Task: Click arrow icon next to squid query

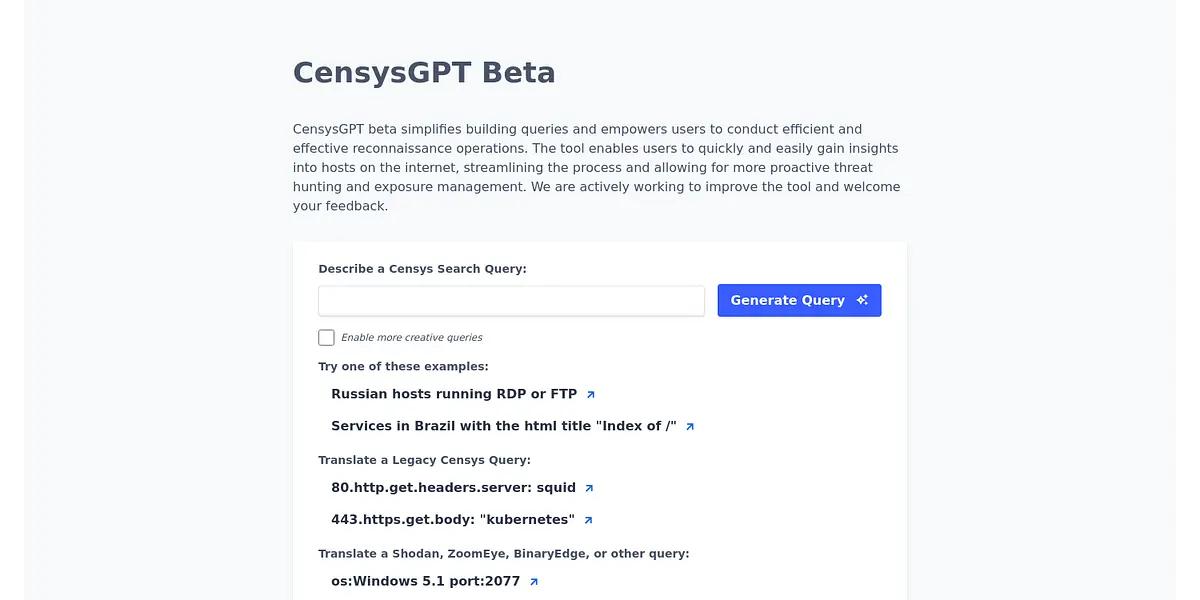Action: (589, 489)
